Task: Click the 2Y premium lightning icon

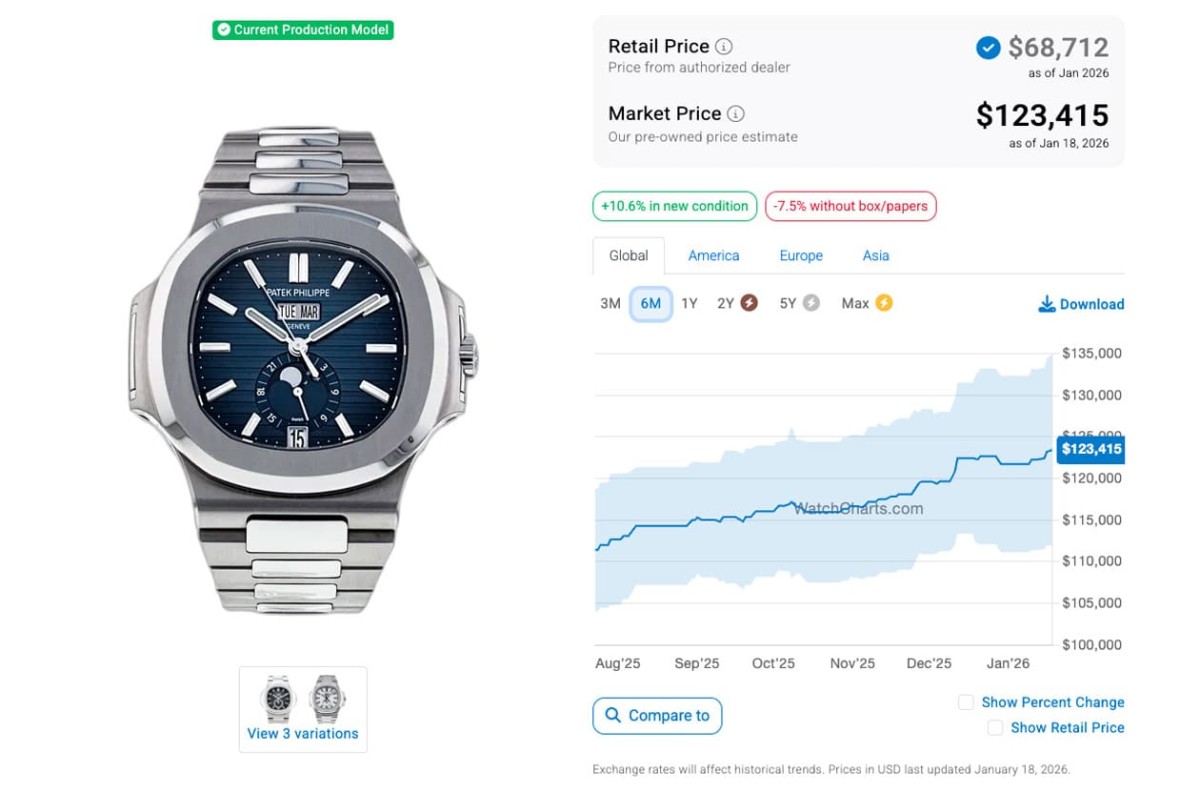Action: click(x=748, y=303)
